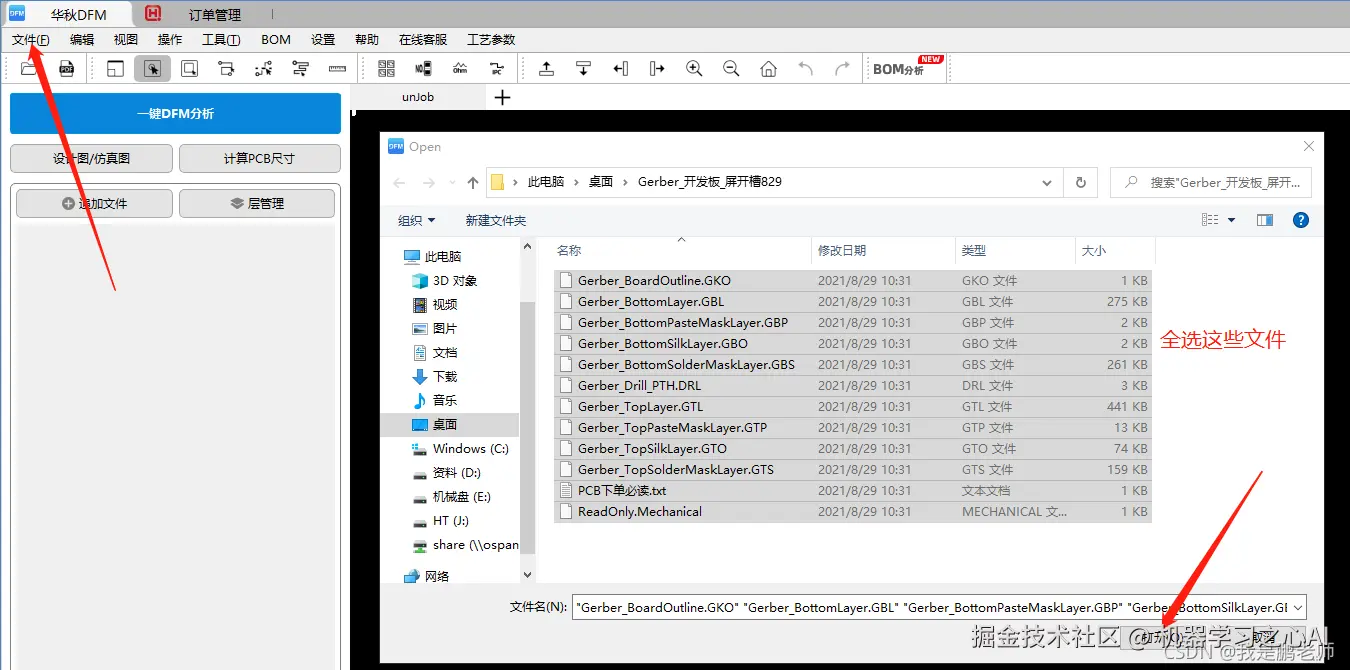Click the panel layout toolbar icon

(x=116, y=69)
